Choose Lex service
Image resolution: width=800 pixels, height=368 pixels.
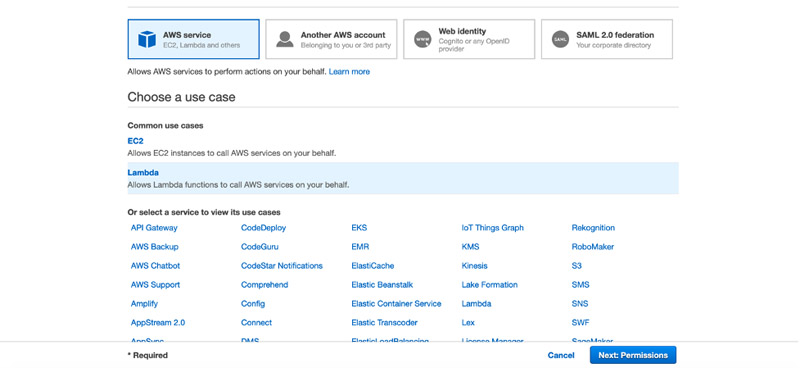(468, 323)
